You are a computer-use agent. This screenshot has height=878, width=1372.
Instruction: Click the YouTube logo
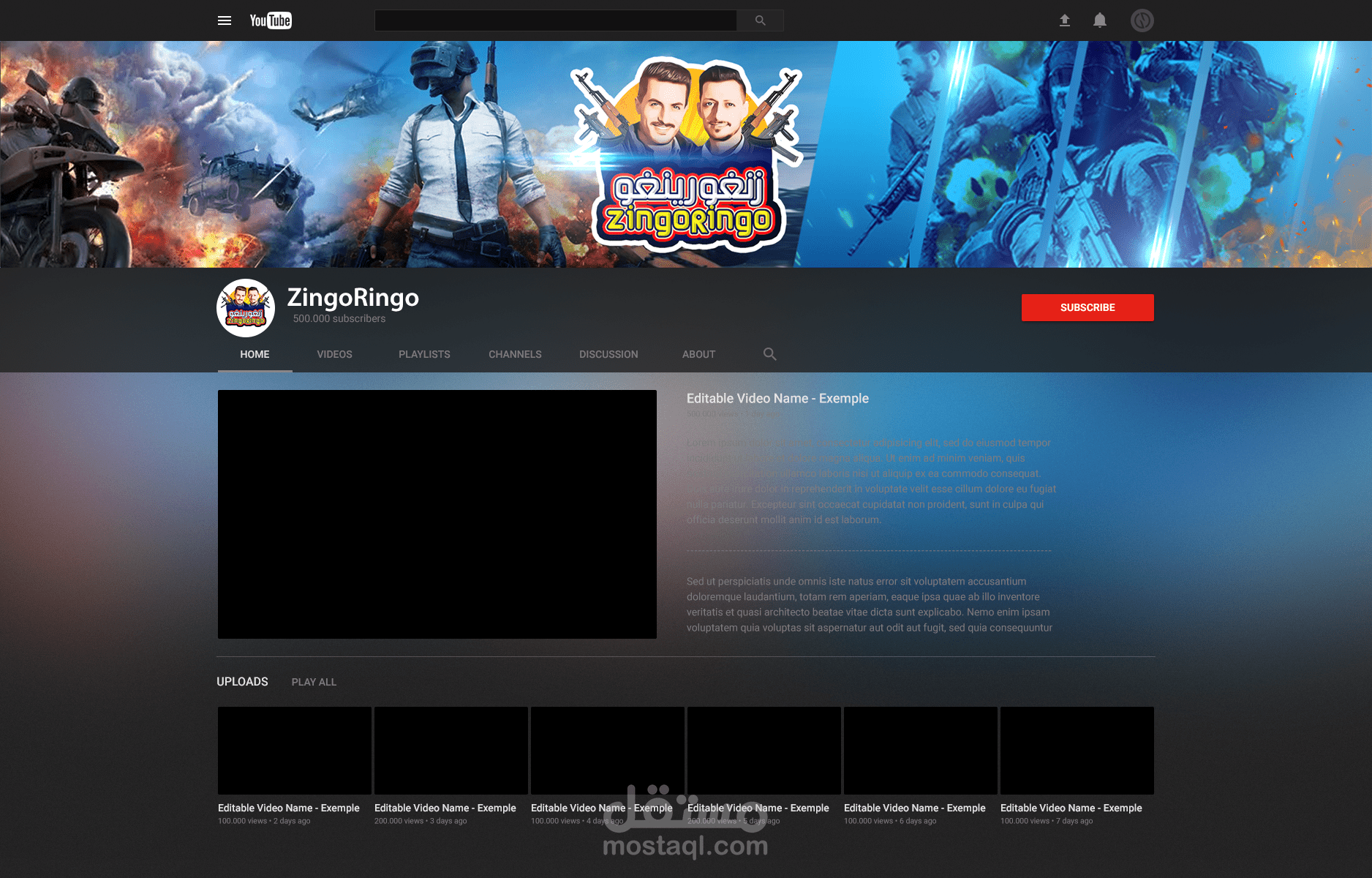coord(271,20)
